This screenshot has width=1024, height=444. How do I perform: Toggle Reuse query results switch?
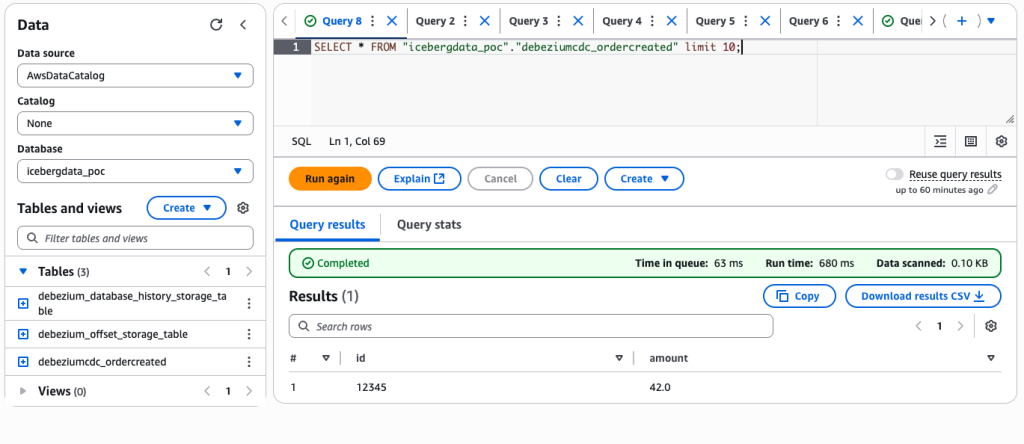point(894,174)
